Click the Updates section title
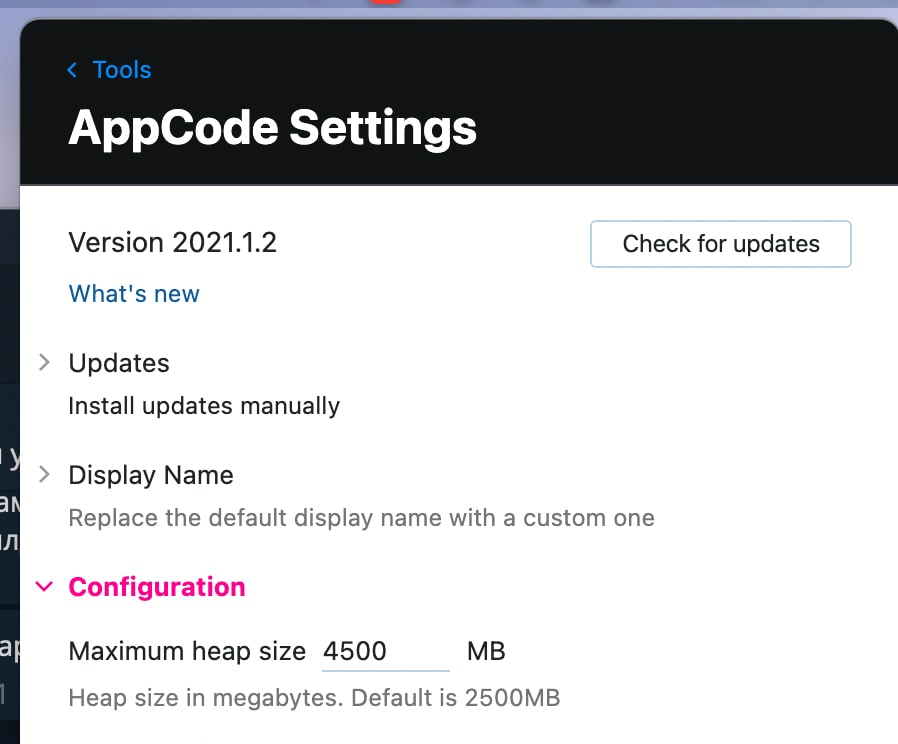 (x=119, y=363)
